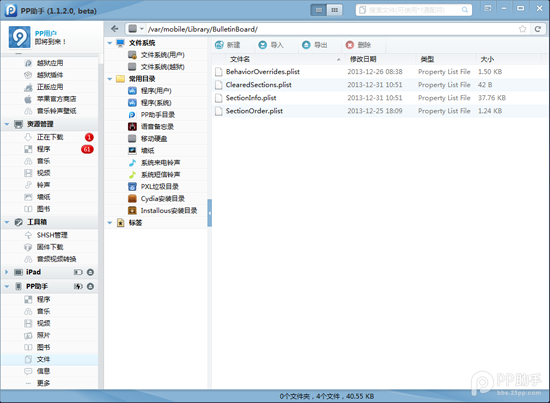Click the refresh icon beside path bar
This screenshot has height=403, width=550.
537,29
